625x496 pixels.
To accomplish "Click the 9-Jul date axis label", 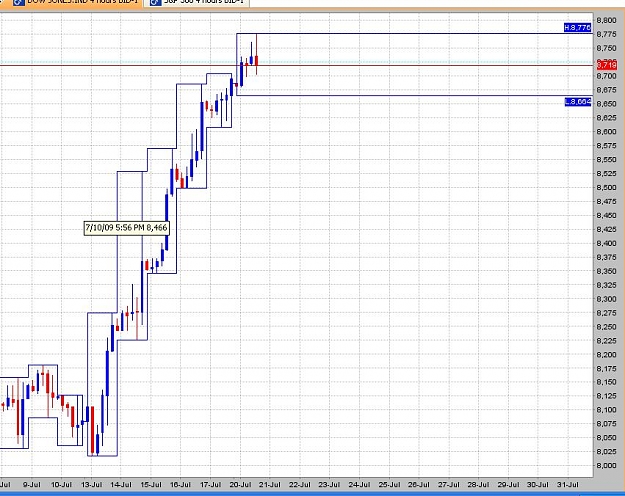I will (32, 484).
